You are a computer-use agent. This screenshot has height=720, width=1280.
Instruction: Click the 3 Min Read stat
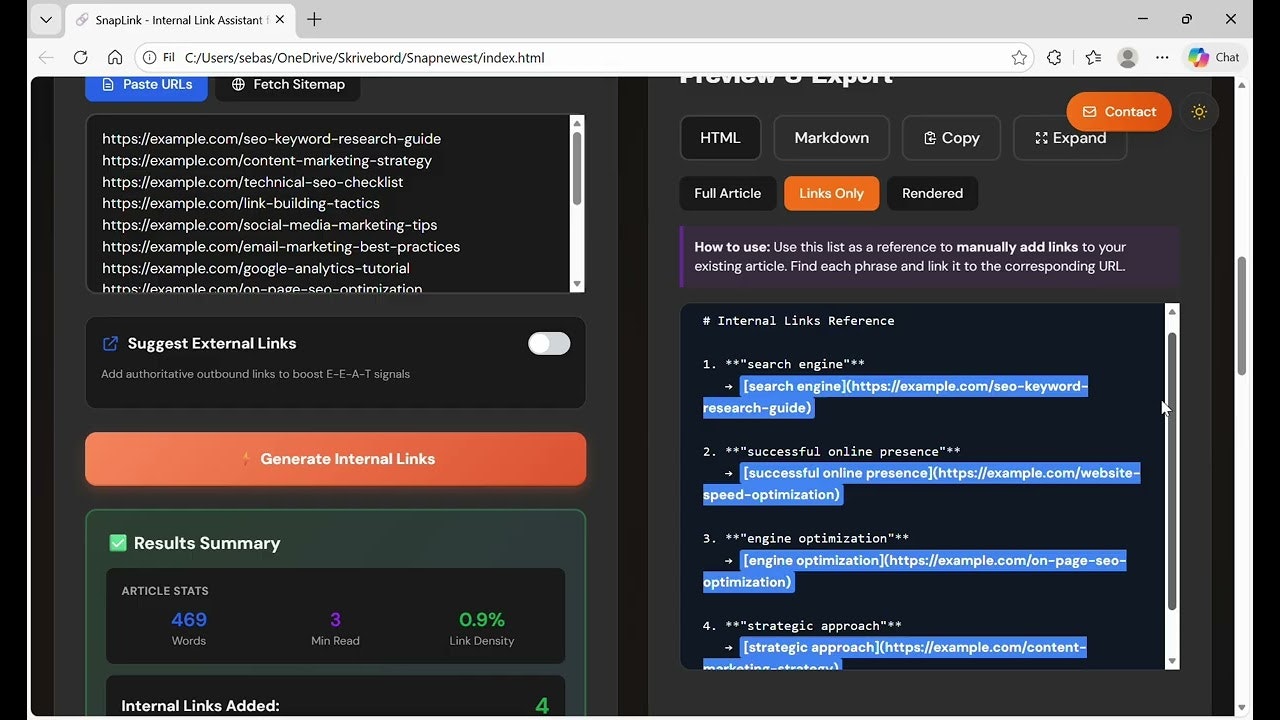click(335, 628)
